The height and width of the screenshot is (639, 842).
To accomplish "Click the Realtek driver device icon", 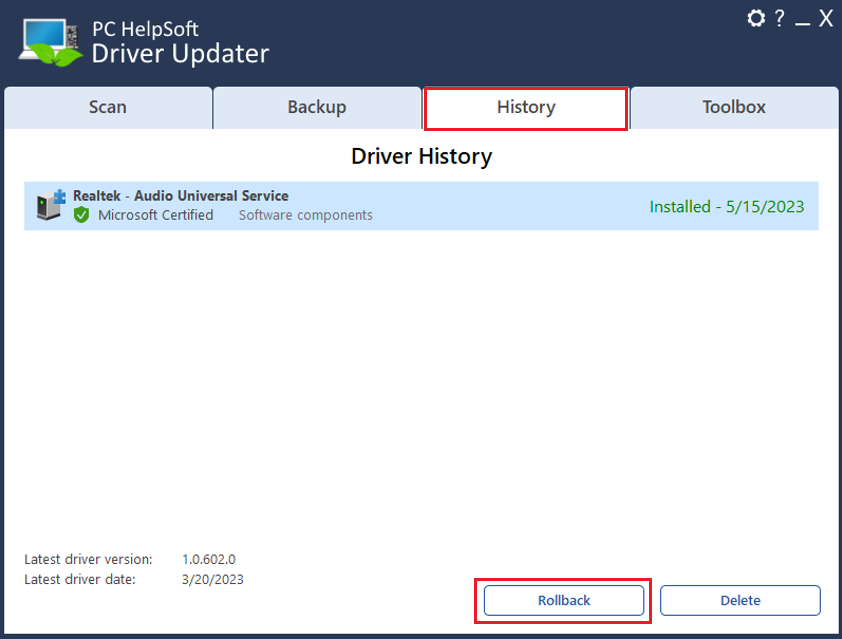I will (50, 205).
